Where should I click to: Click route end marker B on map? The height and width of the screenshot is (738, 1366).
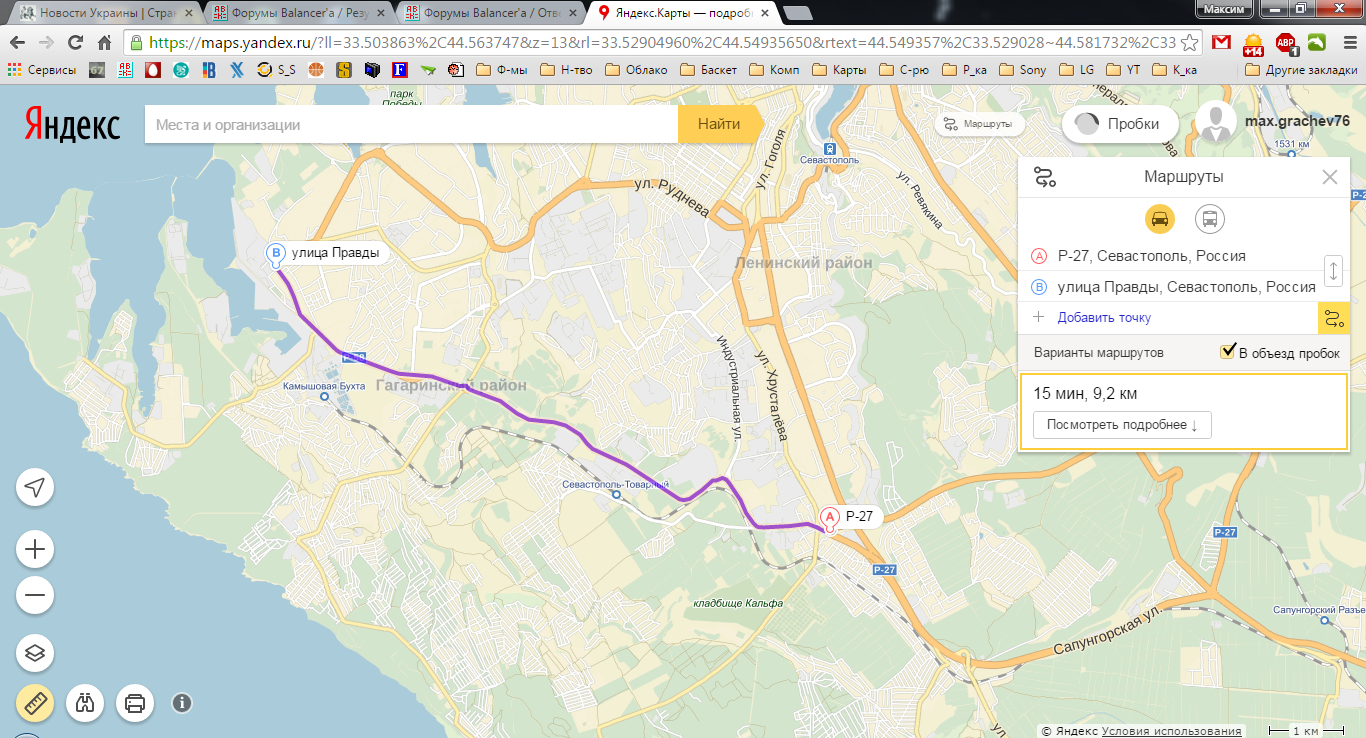coord(277,255)
